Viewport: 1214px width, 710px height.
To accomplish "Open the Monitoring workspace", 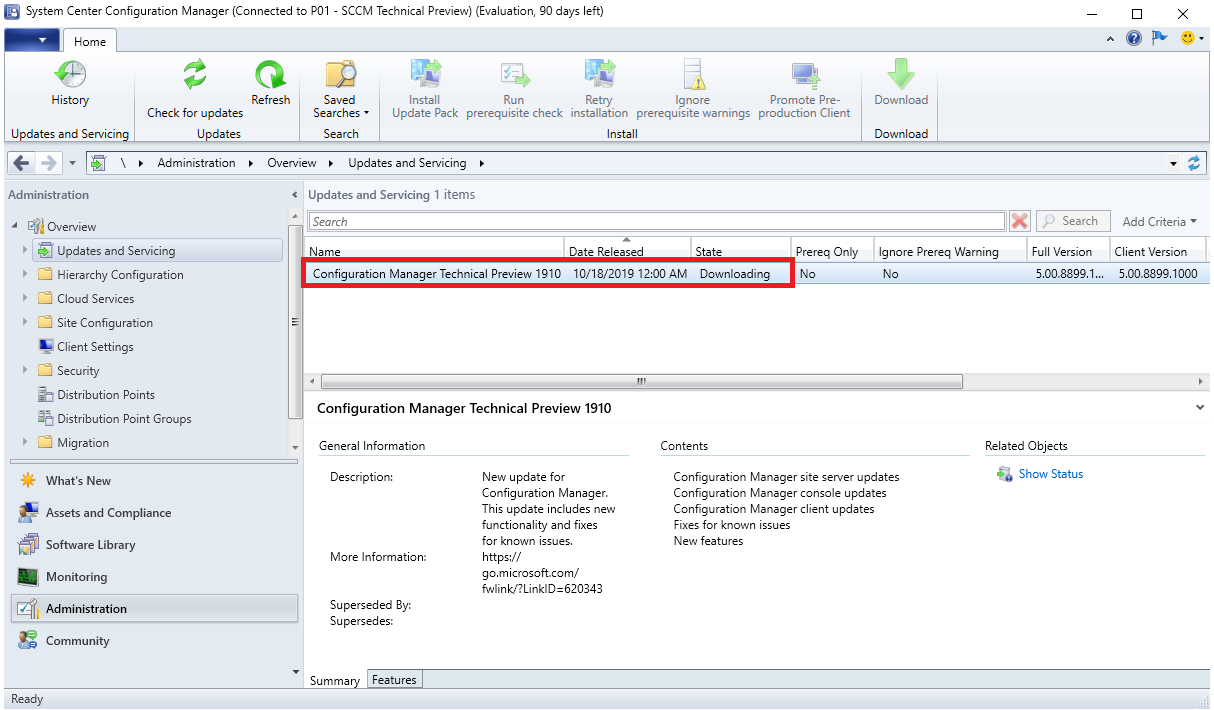I will 76,577.
